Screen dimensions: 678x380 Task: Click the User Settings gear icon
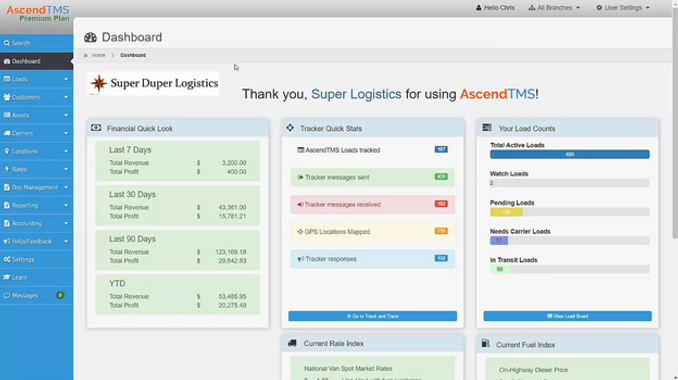(x=599, y=8)
